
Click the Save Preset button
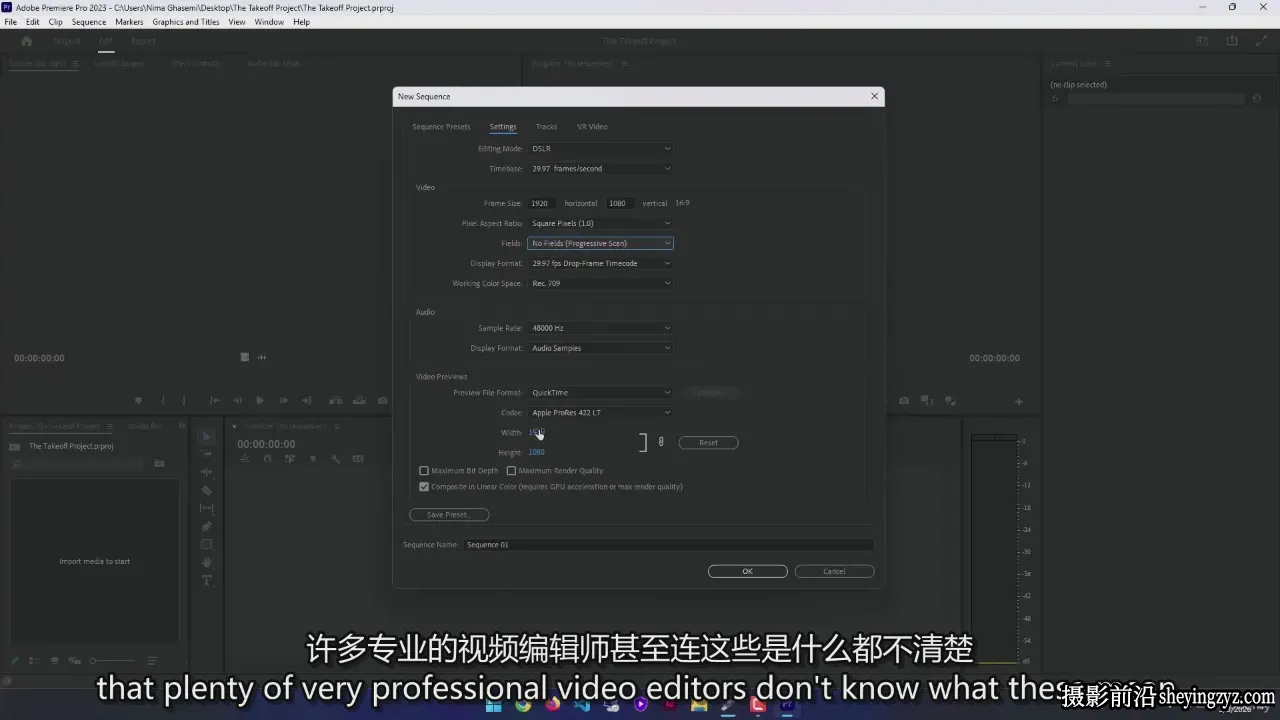tap(448, 515)
